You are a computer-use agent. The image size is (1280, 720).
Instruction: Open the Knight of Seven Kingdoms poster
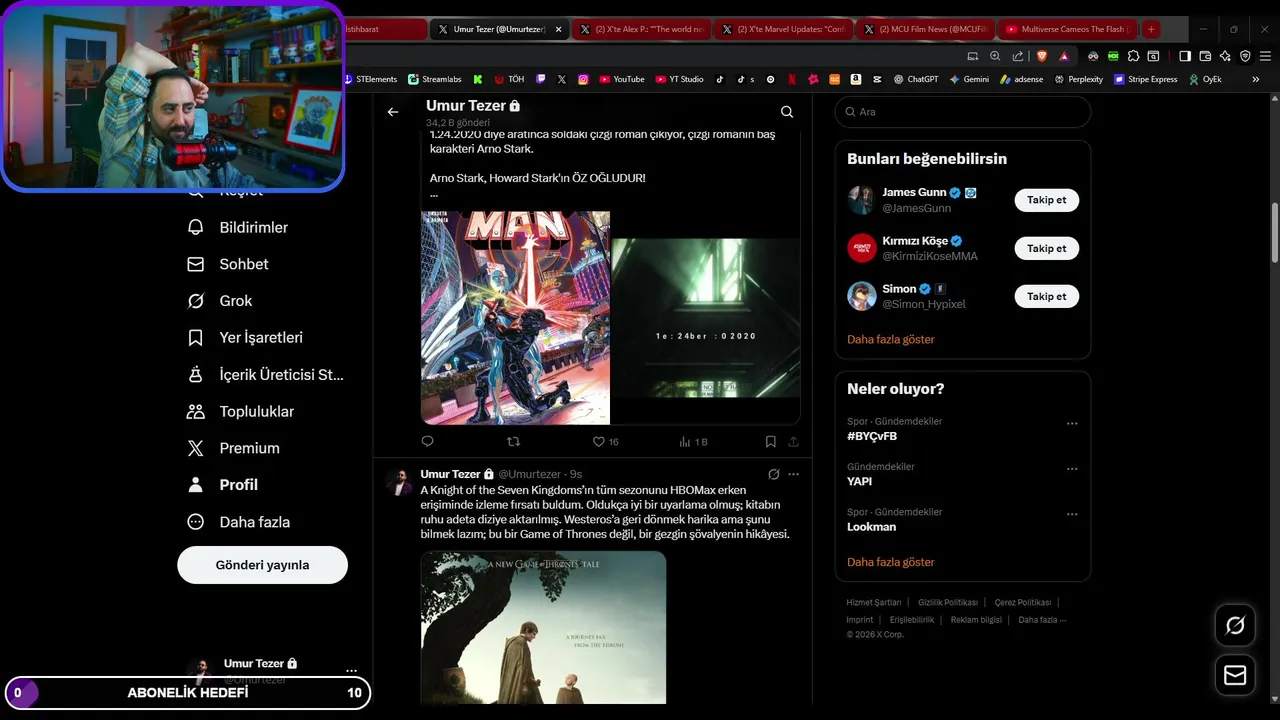543,627
